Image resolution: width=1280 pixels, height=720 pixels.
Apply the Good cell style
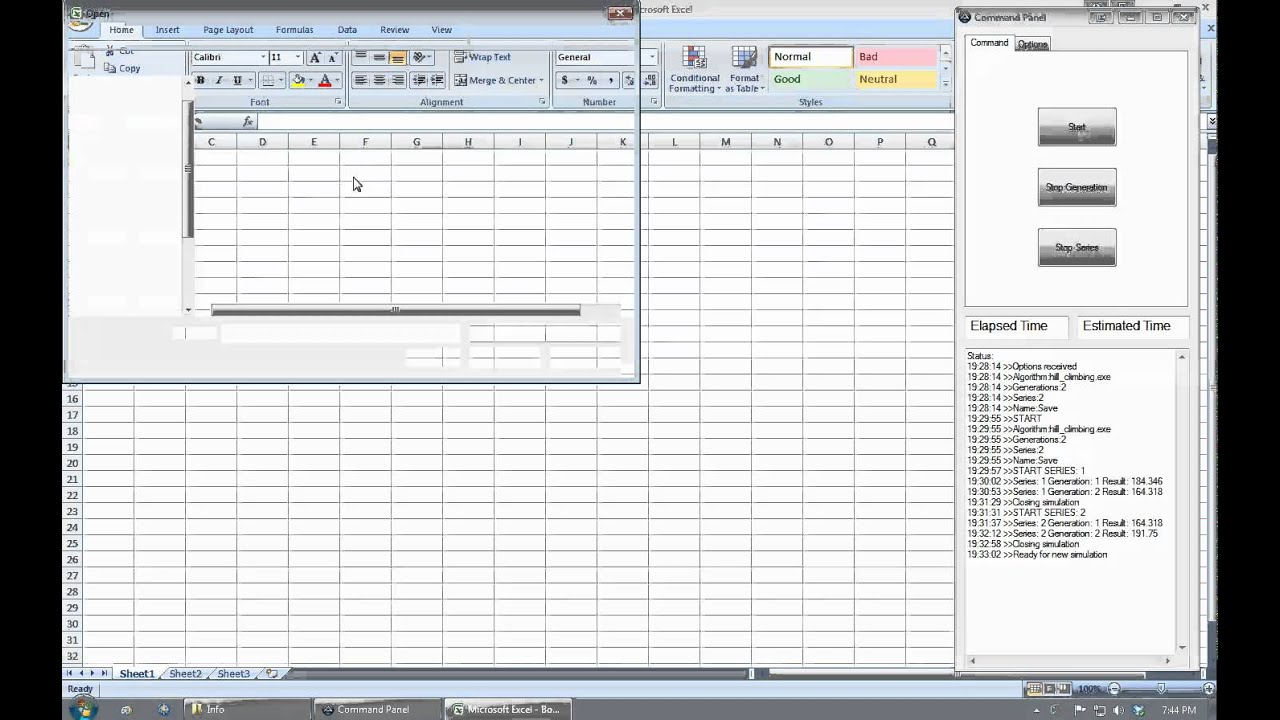pos(810,79)
